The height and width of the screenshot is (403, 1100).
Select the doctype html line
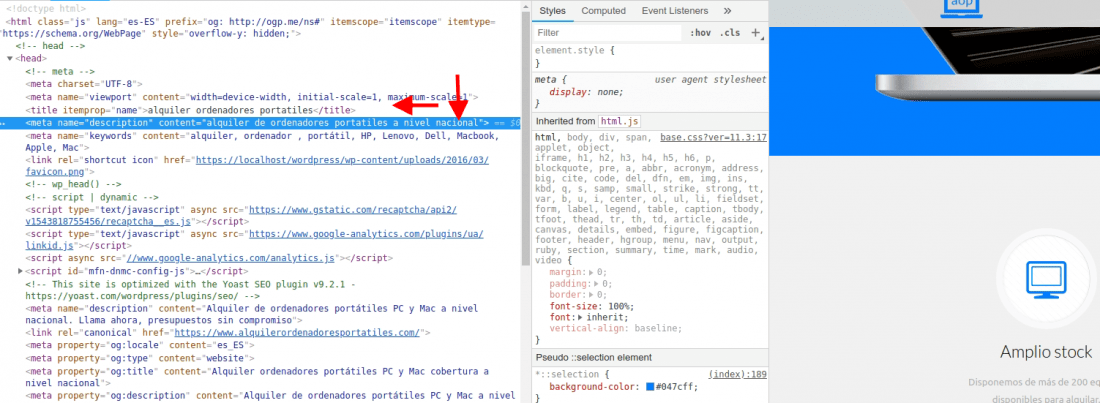pyautogui.click(x=46, y=9)
